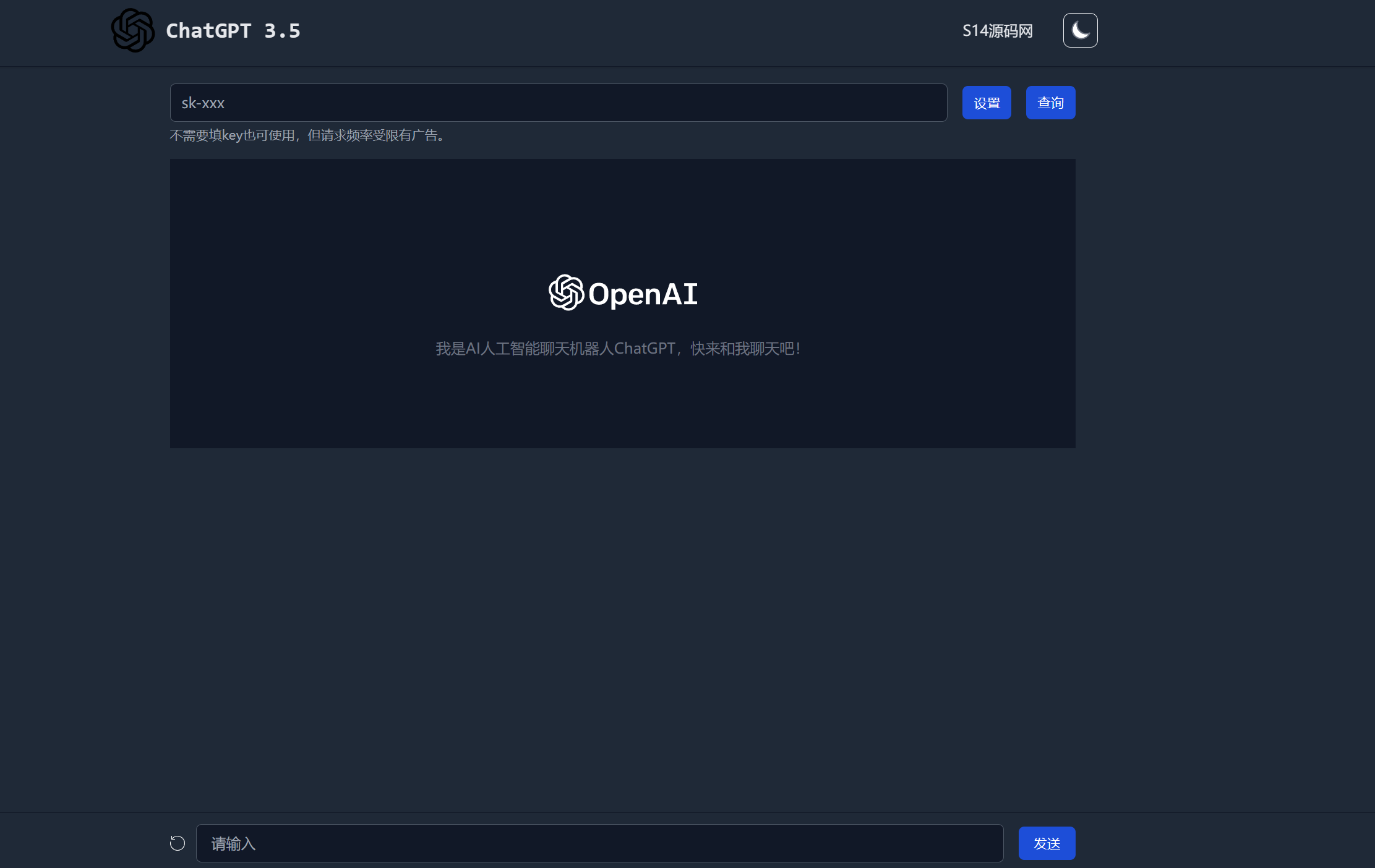1375x868 pixels.
Task: Click the ChatGPT logo icon in header
Action: [x=132, y=30]
